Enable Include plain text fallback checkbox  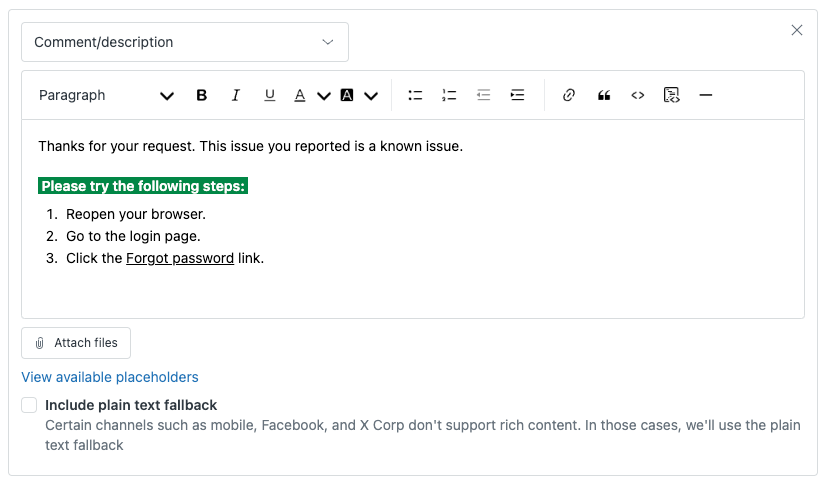pos(29,405)
